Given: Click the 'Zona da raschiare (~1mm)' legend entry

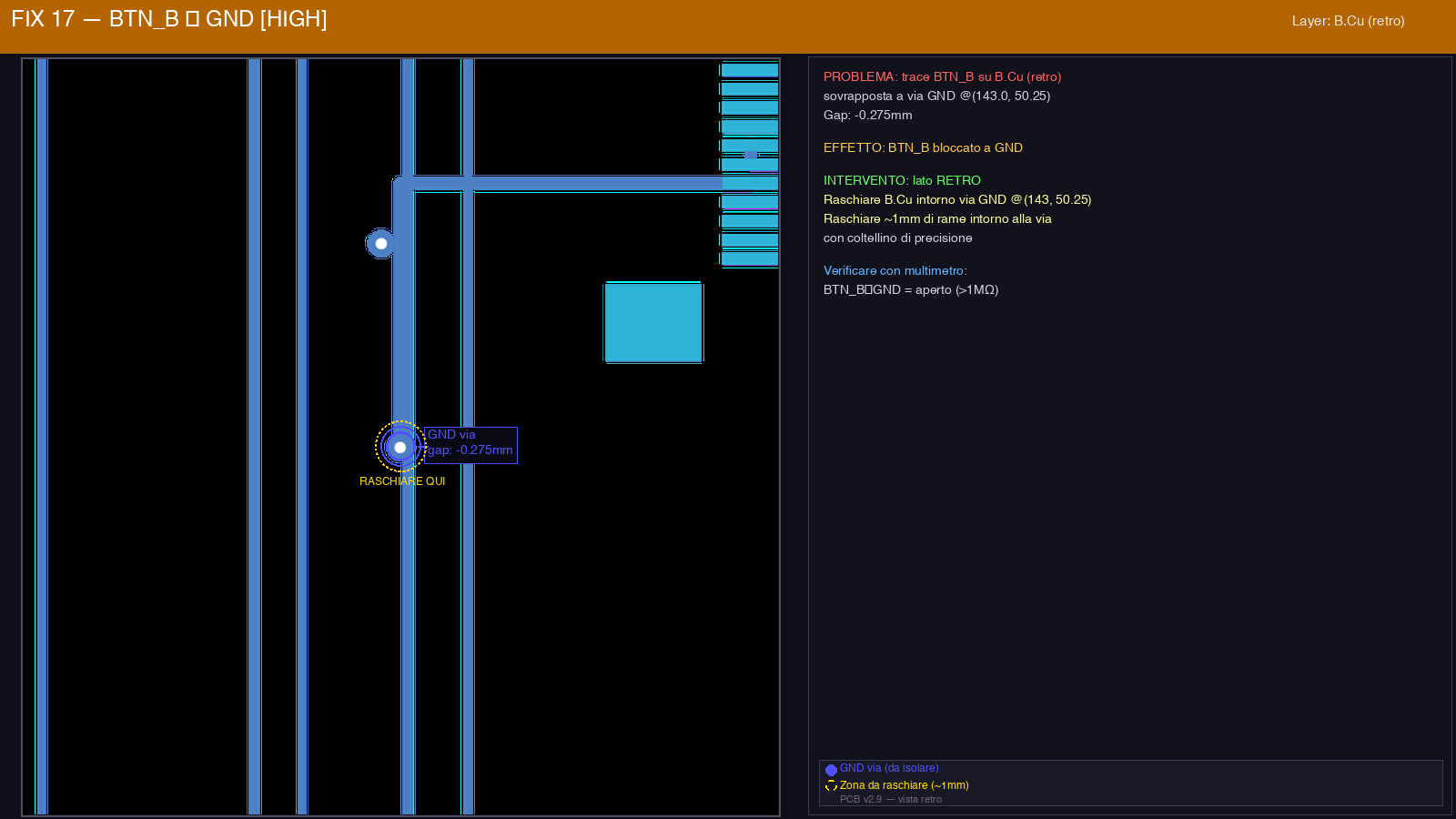Looking at the screenshot, I should point(904,785).
